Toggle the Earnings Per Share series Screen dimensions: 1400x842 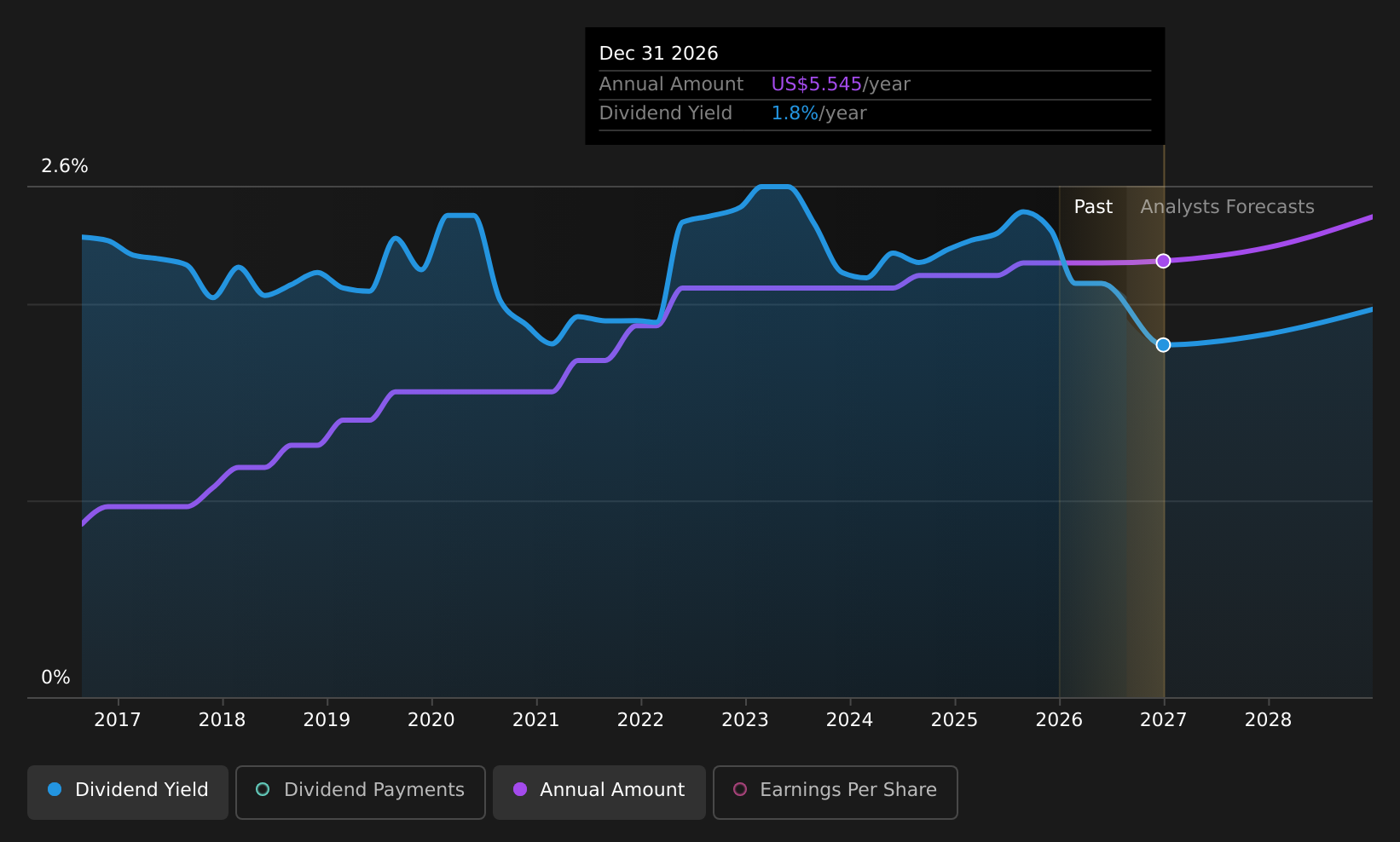[x=836, y=792]
